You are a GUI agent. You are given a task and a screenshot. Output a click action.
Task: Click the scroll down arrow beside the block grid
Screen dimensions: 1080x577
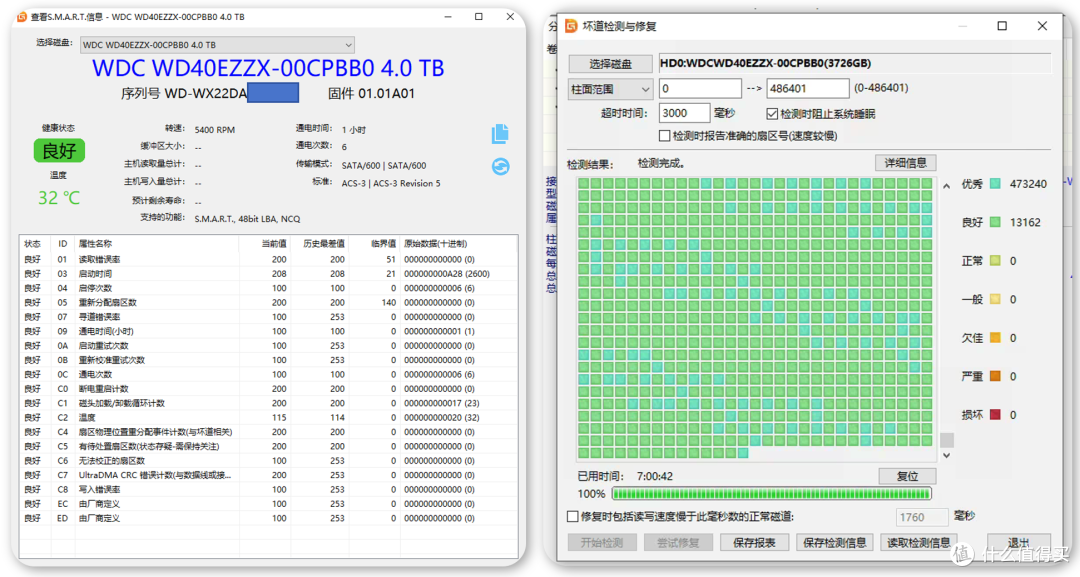(946, 455)
